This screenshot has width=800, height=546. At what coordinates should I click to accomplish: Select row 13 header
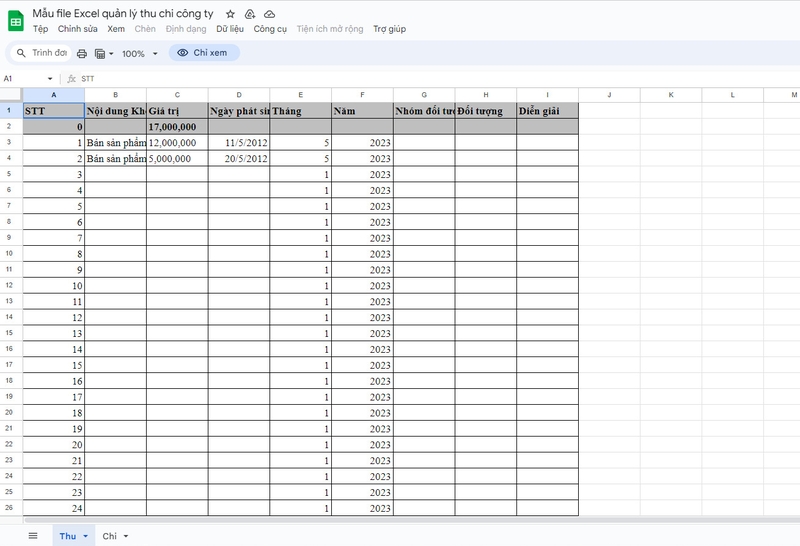[10, 301]
